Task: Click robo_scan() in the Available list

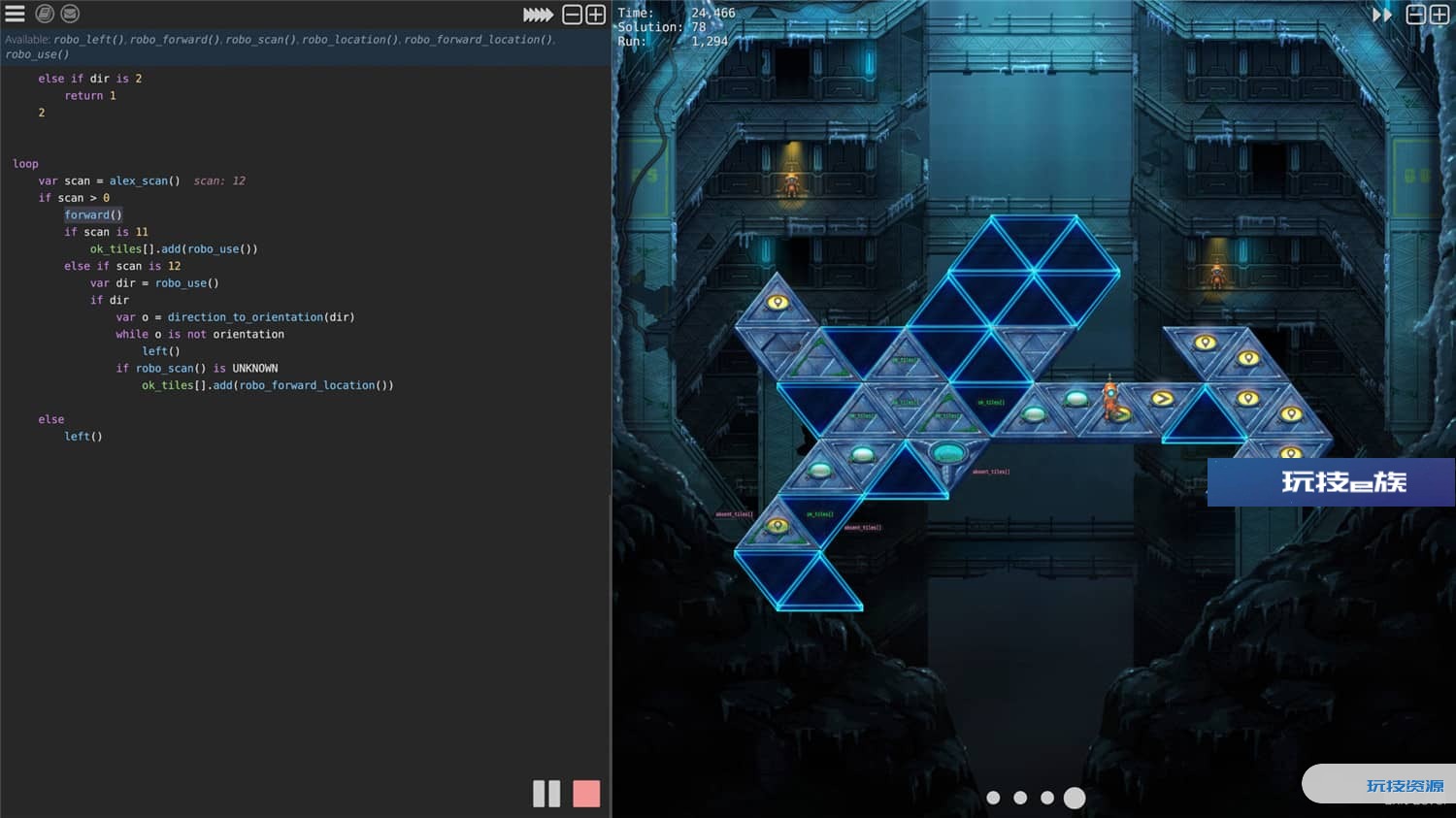Action: pos(260,40)
